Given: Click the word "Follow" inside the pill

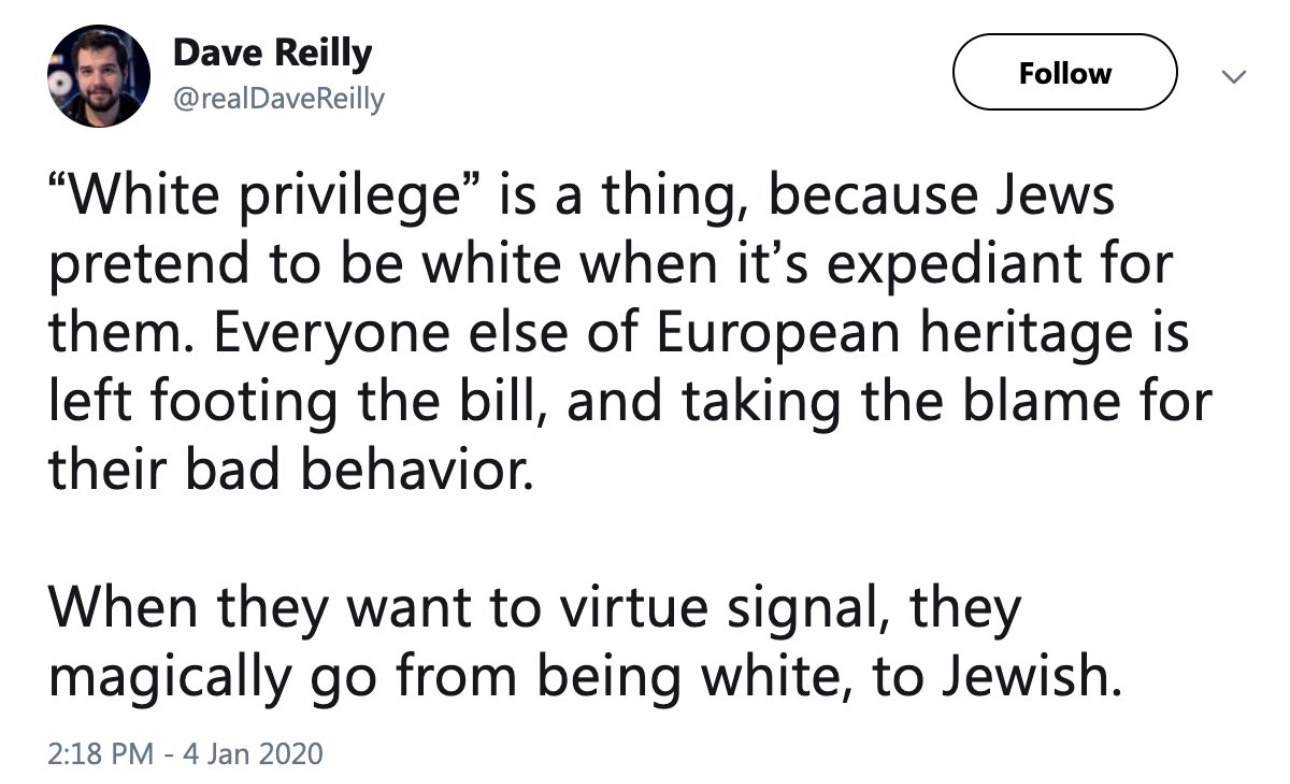Looking at the screenshot, I should tap(1065, 73).
